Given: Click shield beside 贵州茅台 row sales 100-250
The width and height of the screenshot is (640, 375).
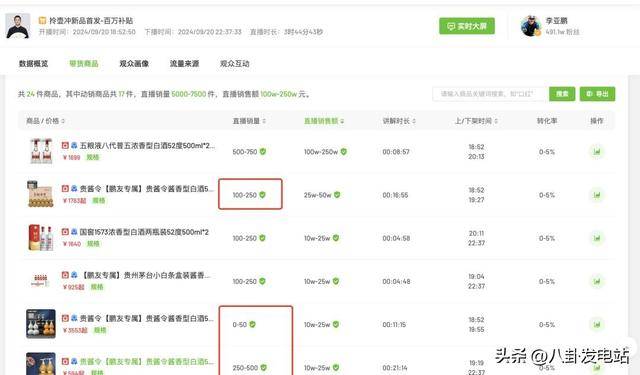Looking at the screenshot, I should pos(262,281).
